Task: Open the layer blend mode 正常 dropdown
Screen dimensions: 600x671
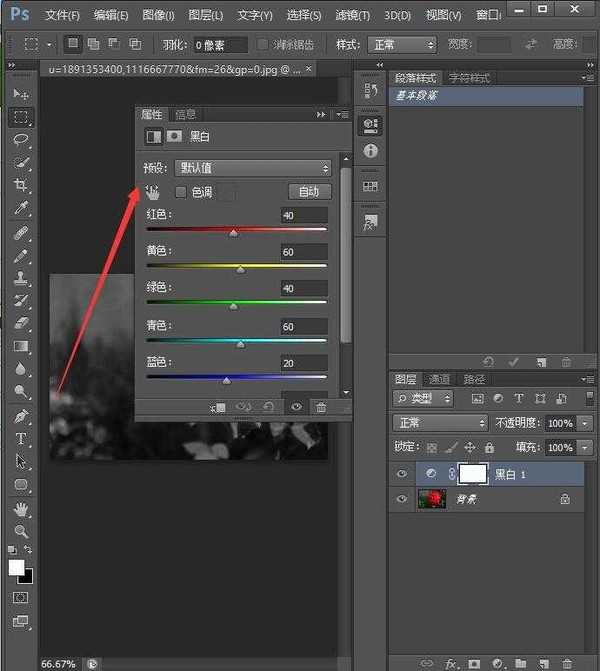Action: tap(439, 423)
